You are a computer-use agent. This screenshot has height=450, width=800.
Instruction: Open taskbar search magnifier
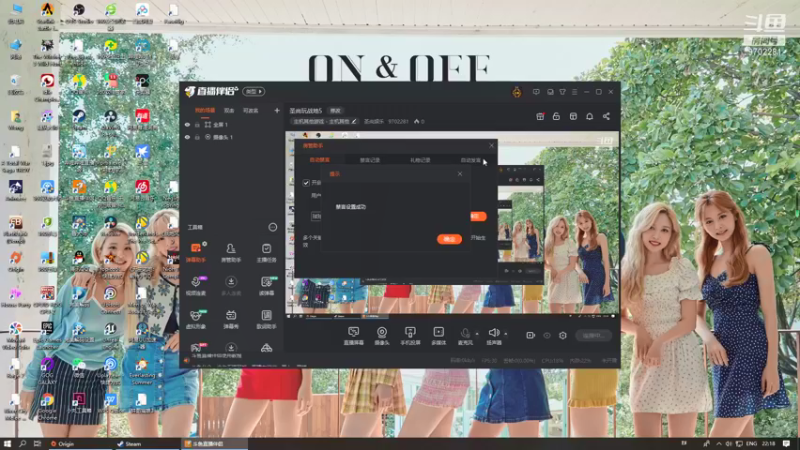coord(22,444)
